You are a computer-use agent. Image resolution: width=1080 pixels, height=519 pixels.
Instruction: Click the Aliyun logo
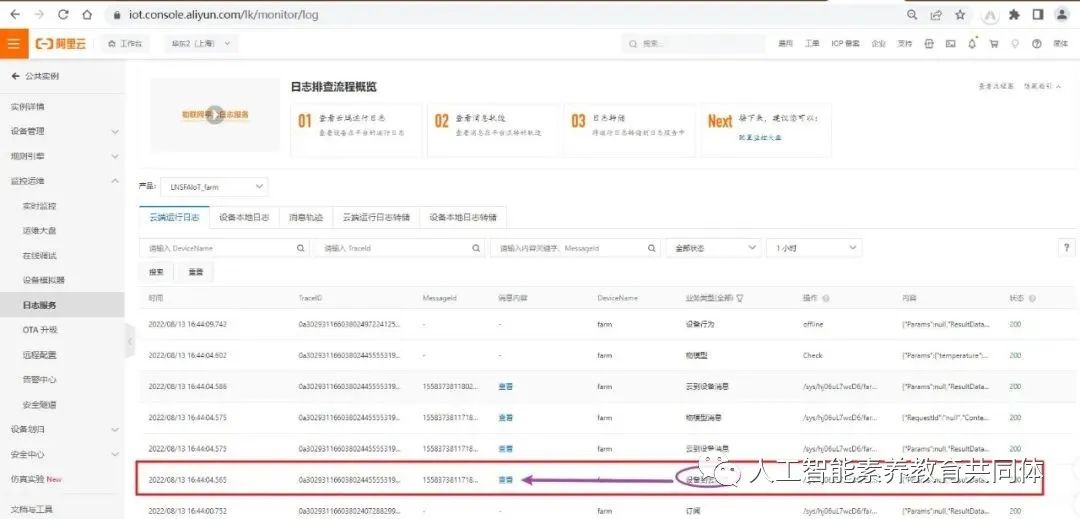(x=61, y=43)
